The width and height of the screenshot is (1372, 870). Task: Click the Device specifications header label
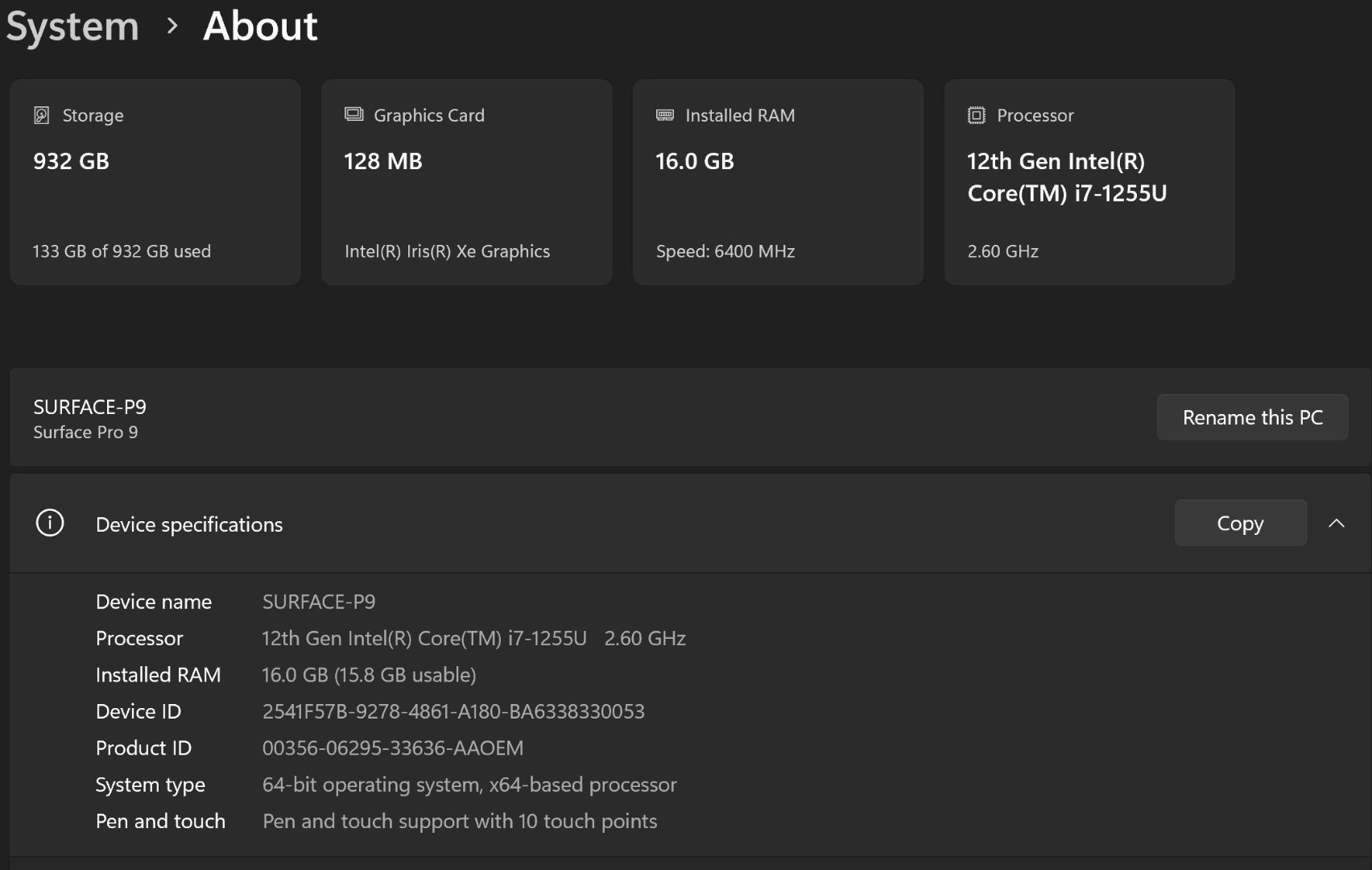(189, 524)
